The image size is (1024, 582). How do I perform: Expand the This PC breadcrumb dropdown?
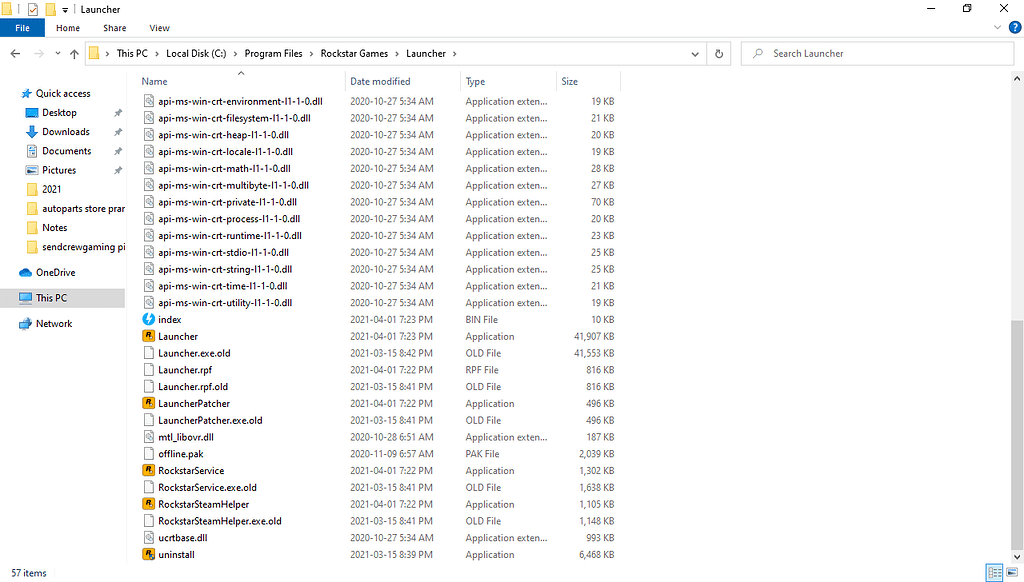pyautogui.click(x=159, y=53)
